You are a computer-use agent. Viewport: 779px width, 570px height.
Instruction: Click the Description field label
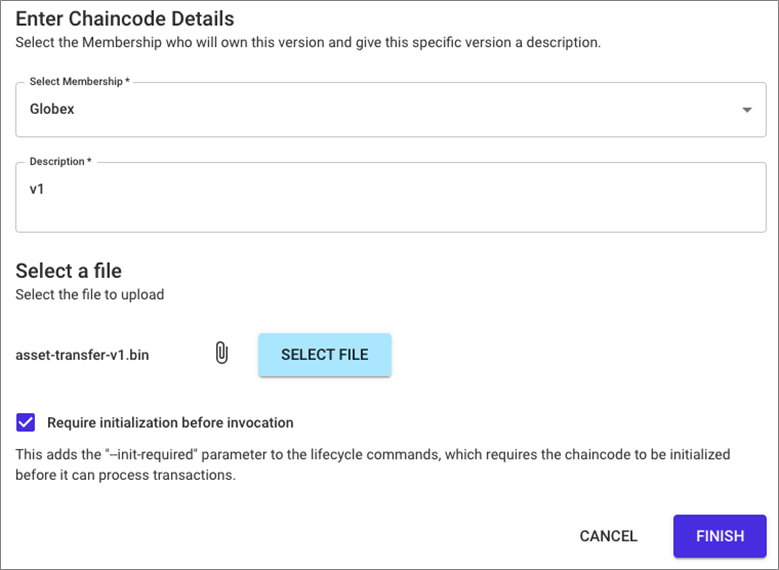pyautogui.click(x=61, y=162)
